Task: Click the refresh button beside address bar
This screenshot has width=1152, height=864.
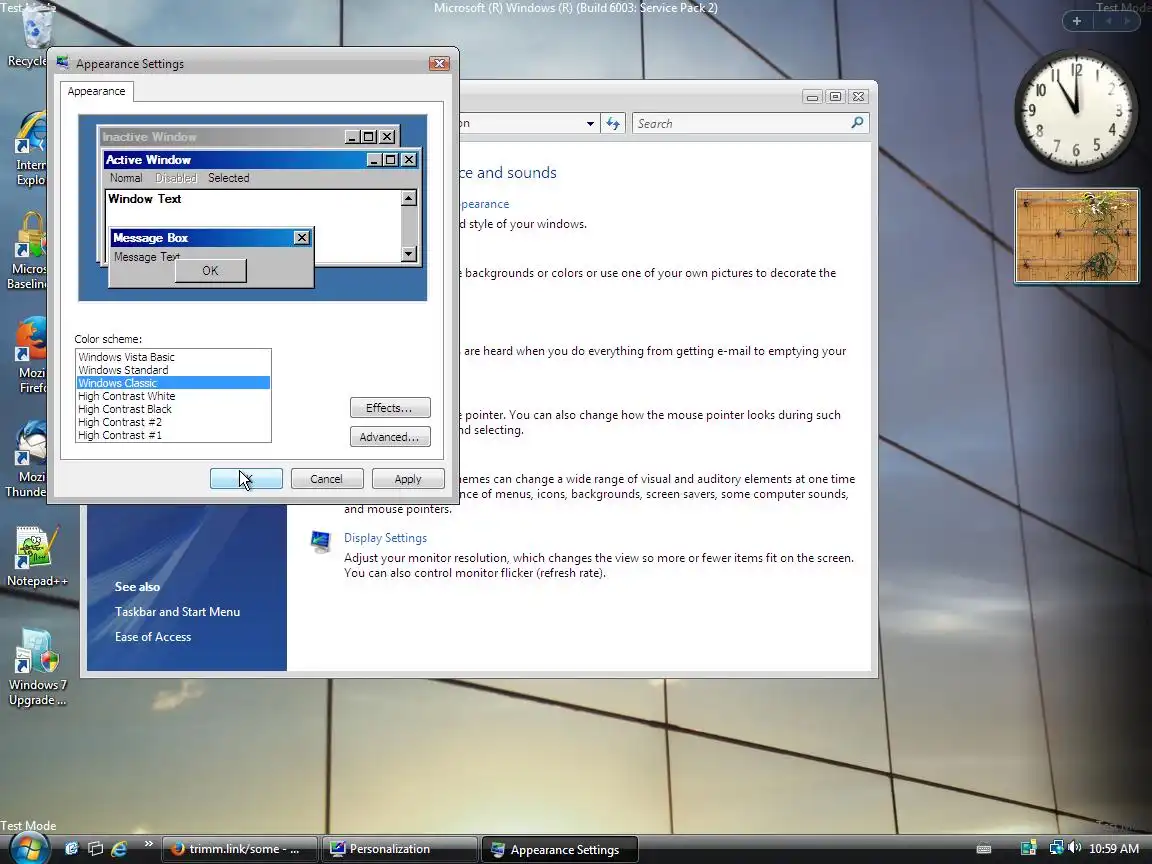Action: click(x=613, y=123)
